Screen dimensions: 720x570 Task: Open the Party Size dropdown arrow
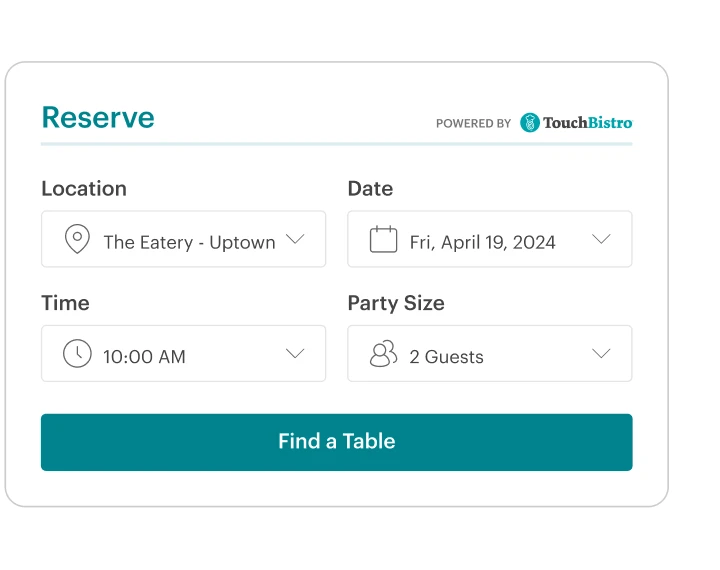tap(601, 353)
